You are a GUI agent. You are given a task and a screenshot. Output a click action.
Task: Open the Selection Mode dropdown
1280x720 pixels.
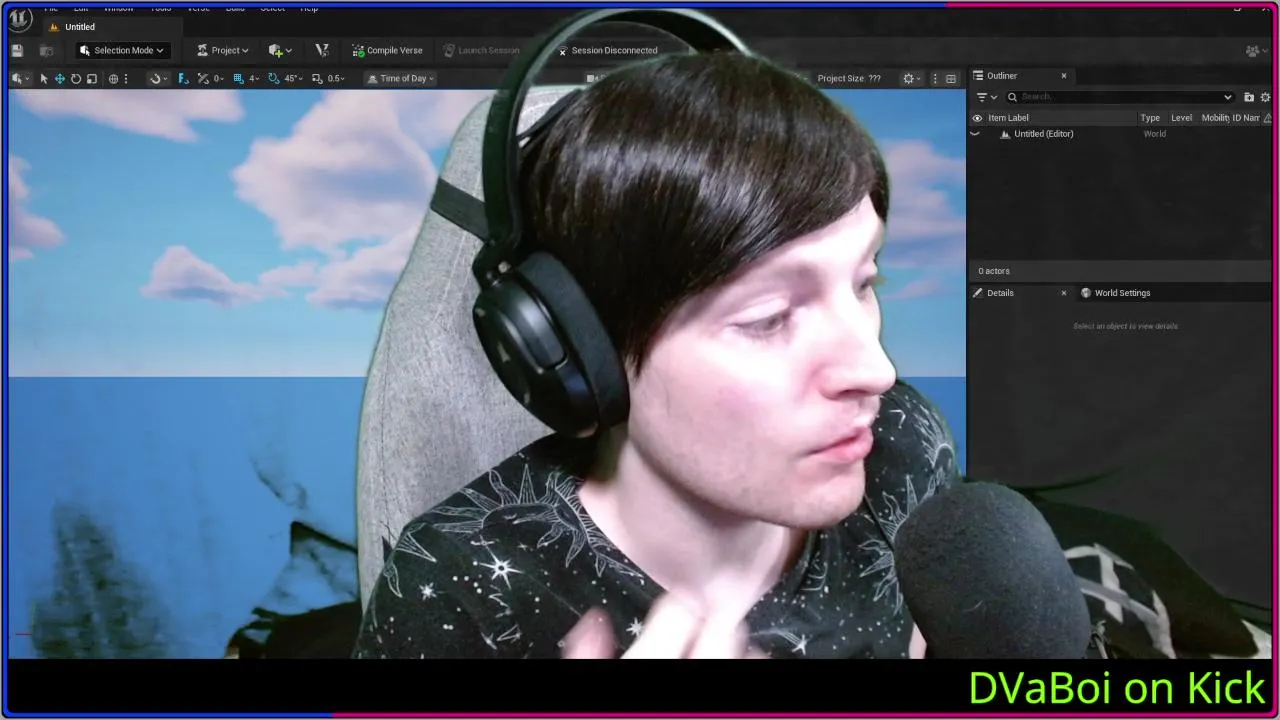(121, 50)
